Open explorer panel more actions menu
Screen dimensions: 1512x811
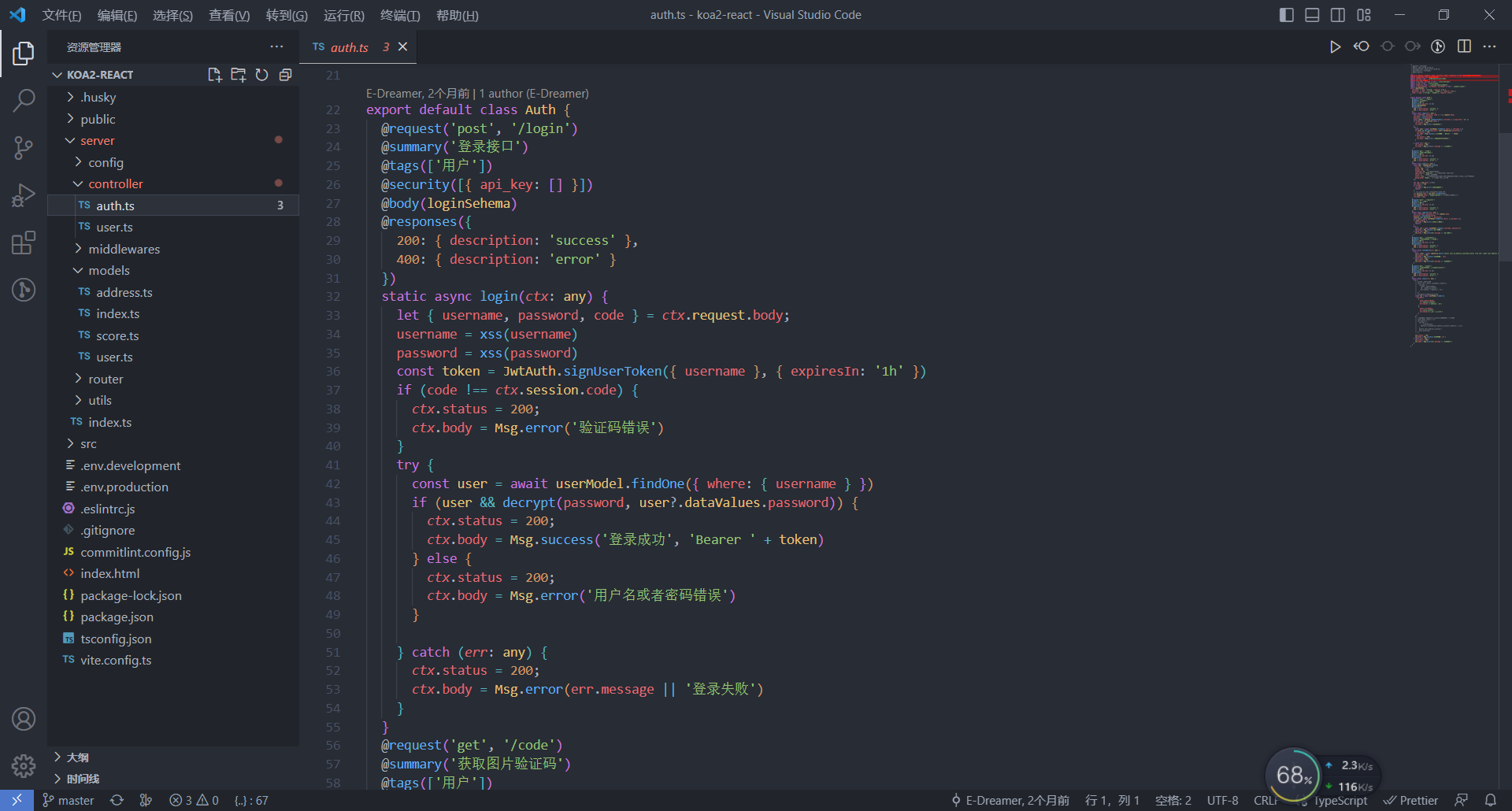[276, 47]
